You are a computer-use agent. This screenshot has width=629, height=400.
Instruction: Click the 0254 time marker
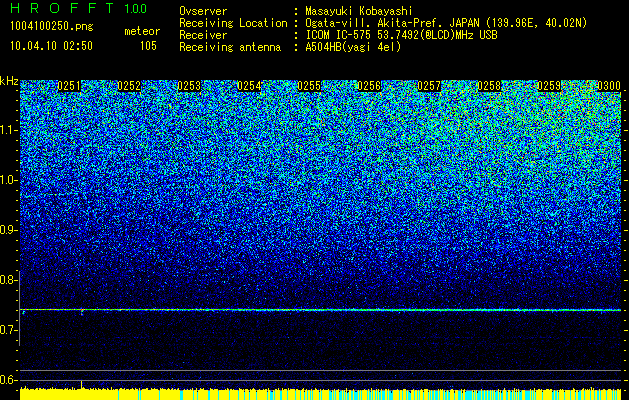[249, 86]
